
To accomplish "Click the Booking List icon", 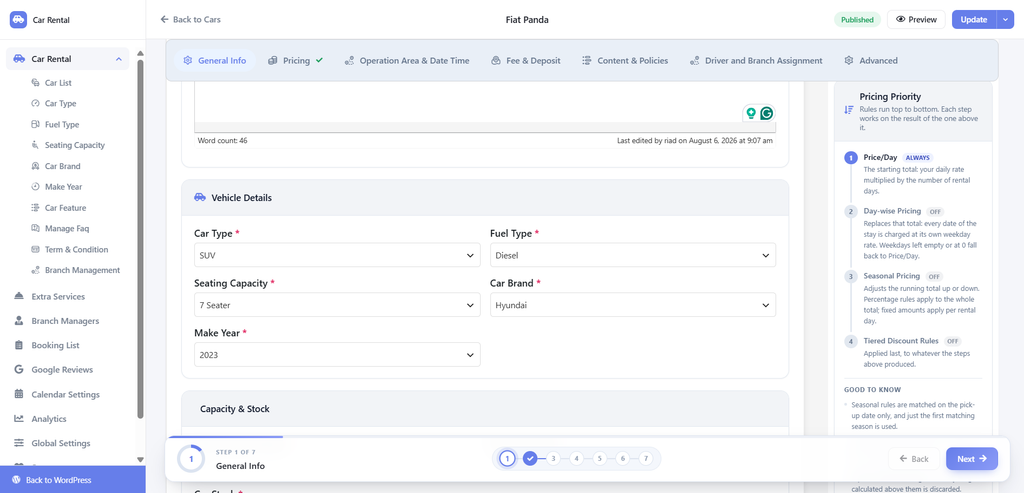I will (19, 345).
